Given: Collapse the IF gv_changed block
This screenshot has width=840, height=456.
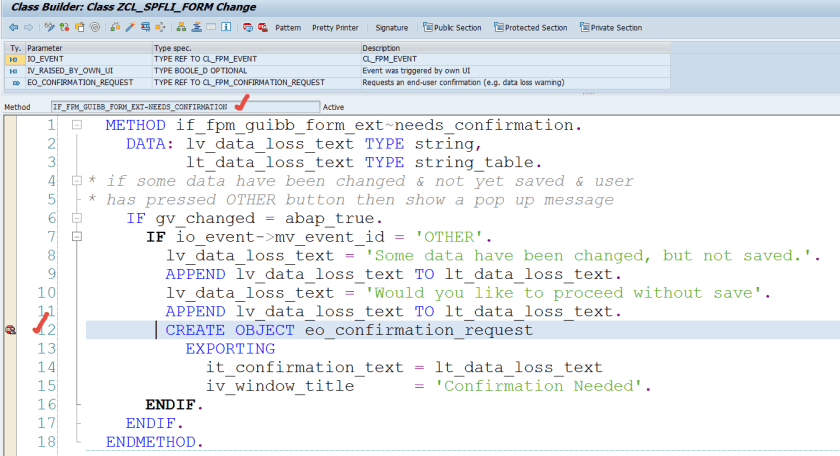Looking at the screenshot, I should pos(76,219).
